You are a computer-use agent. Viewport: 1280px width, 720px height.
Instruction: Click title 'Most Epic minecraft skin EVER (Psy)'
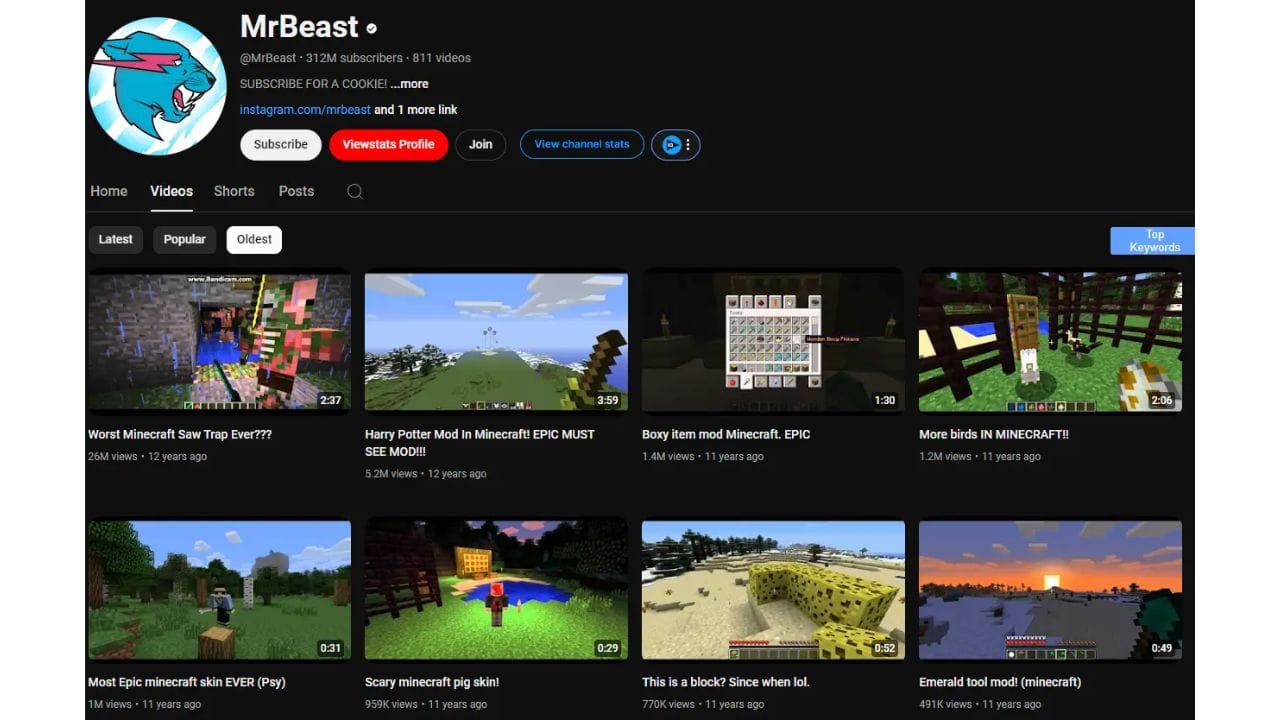[x=187, y=683]
